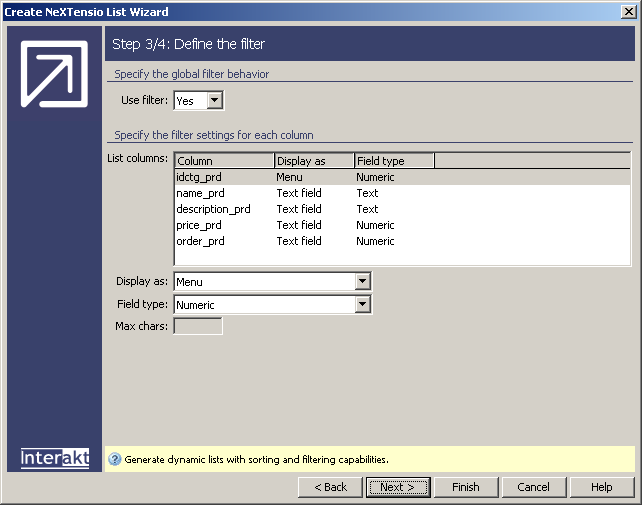
Task: Expand the Display as dropdown
Action: coord(363,282)
